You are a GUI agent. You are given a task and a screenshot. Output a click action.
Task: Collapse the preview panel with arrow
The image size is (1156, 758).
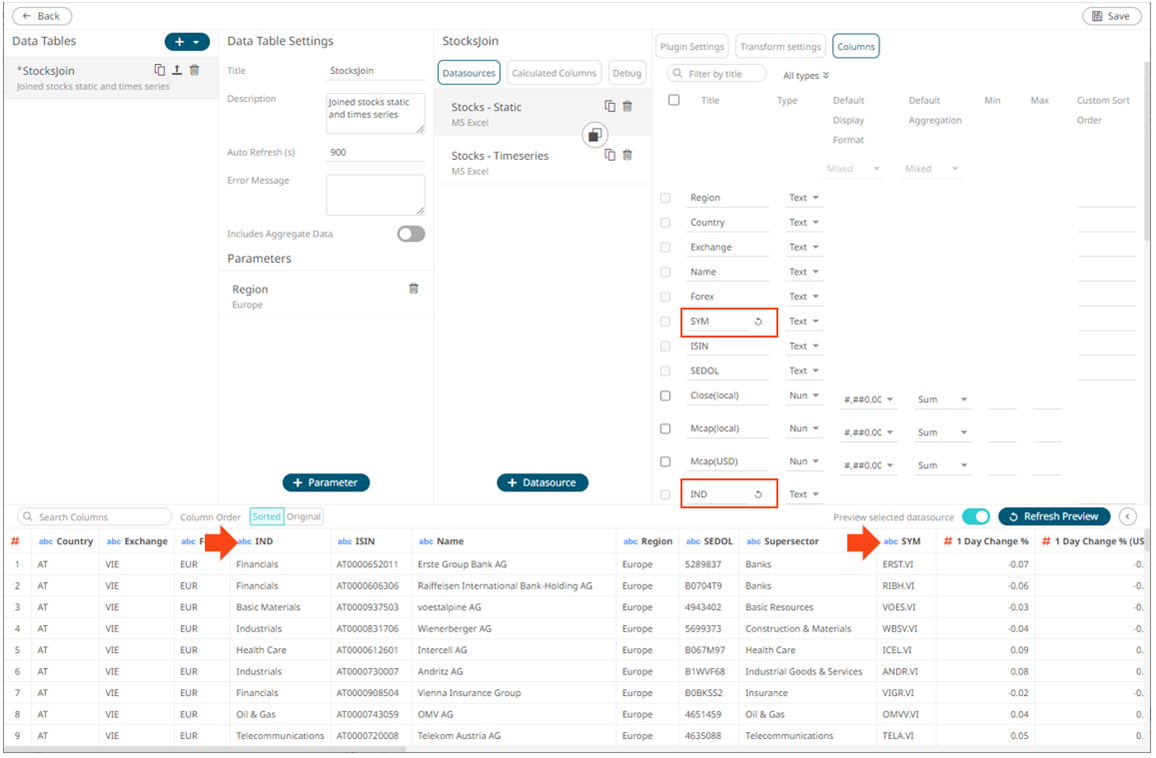(x=1128, y=517)
